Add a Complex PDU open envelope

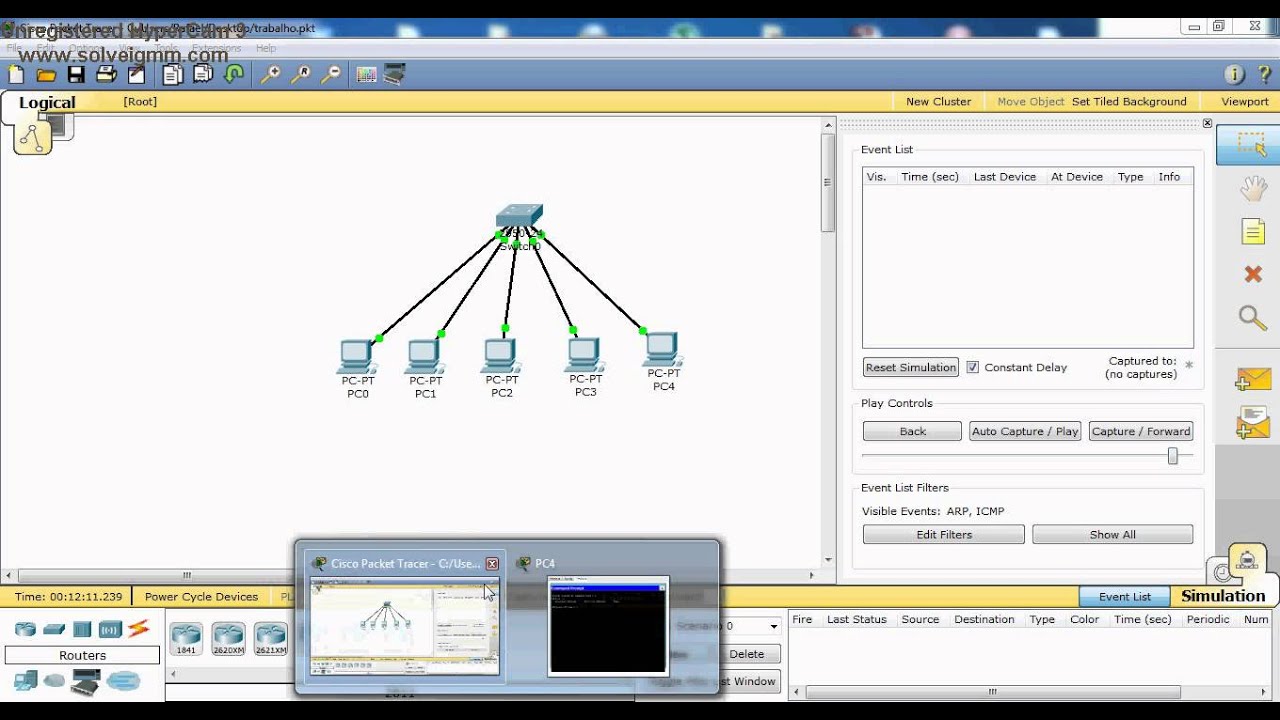[x=1252, y=422]
